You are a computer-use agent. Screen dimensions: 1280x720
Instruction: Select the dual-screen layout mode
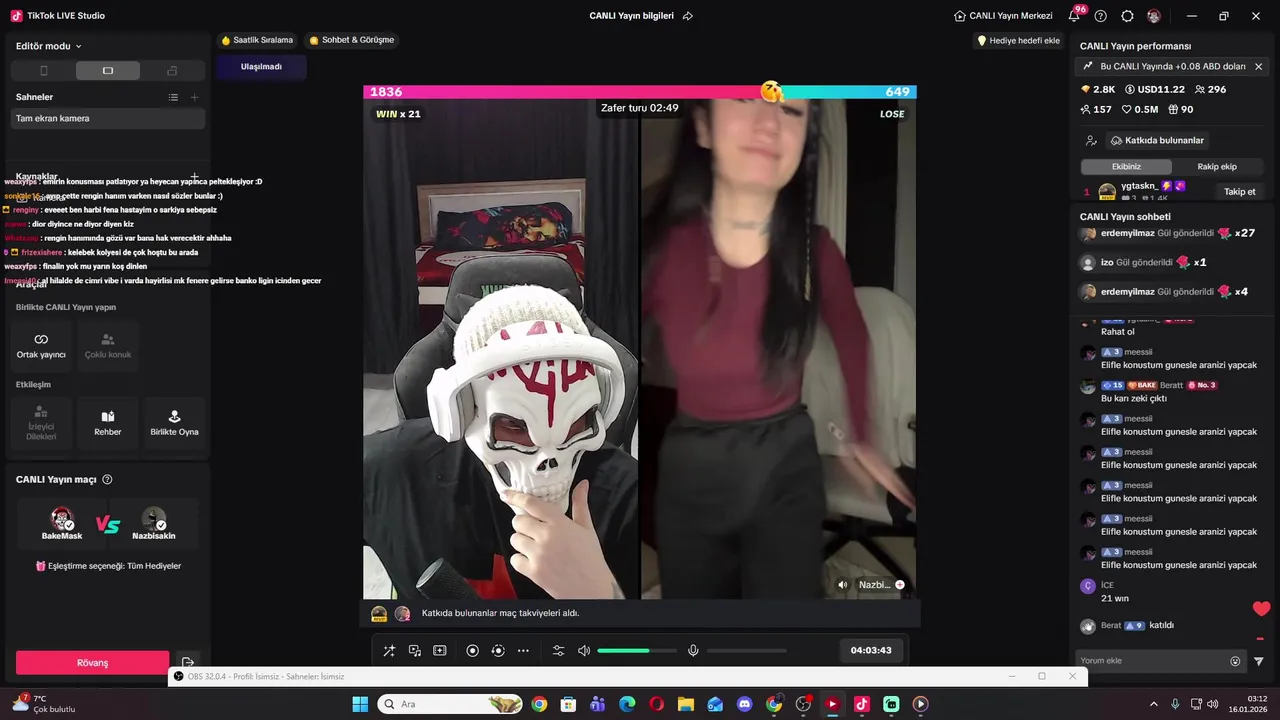click(x=172, y=71)
